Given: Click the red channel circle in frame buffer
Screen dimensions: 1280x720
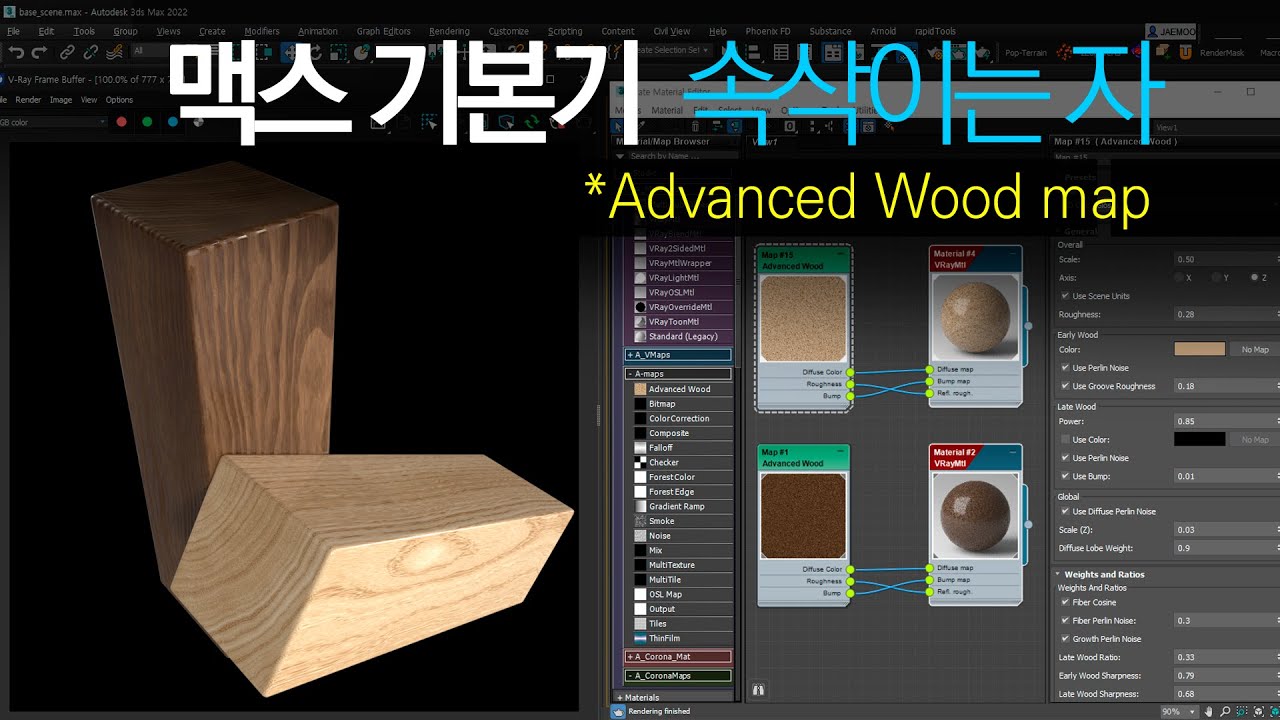Looking at the screenshot, I should point(121,122).
